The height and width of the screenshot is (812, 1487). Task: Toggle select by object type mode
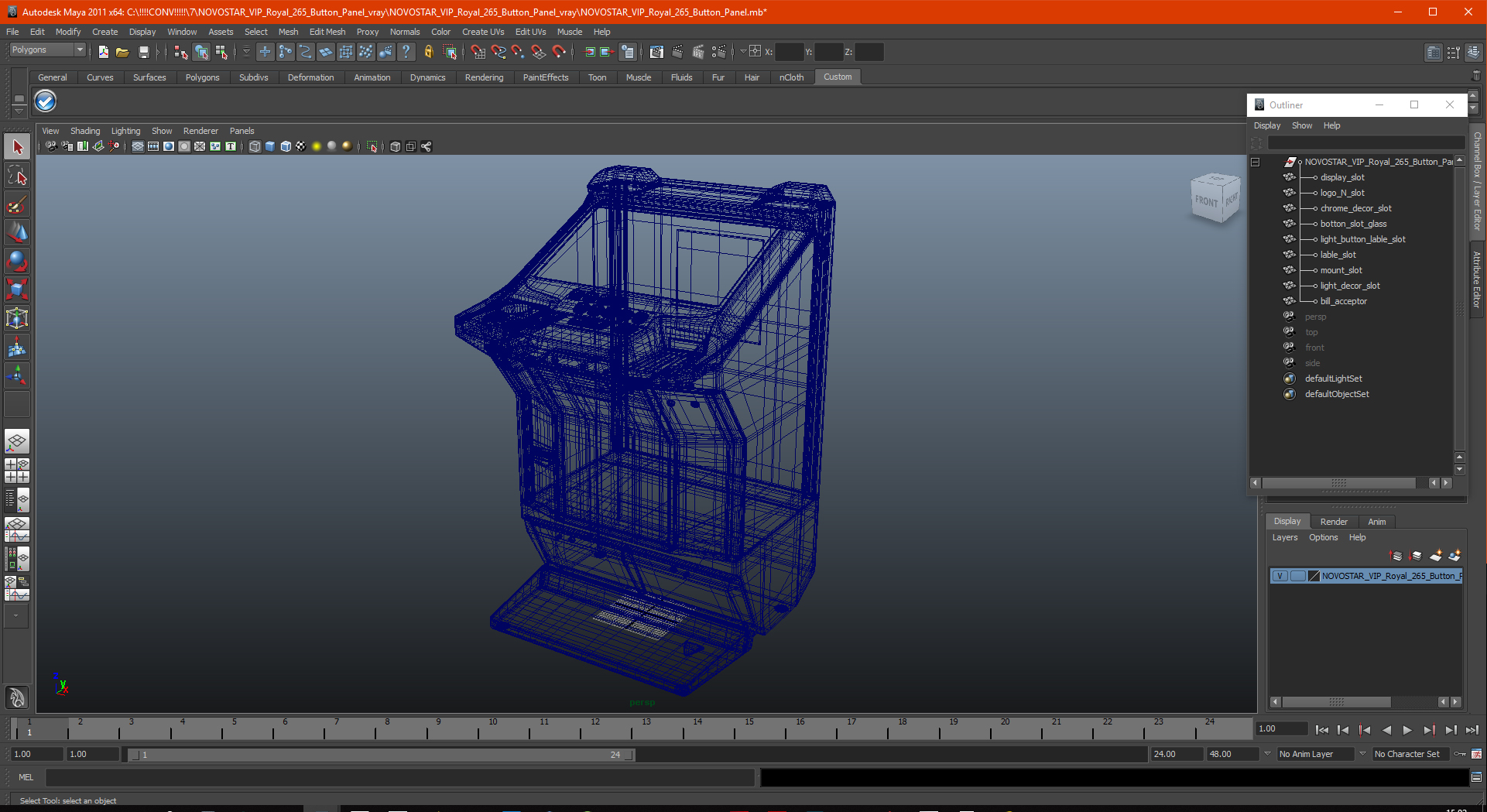pyautogui.click(x=201, y=52)
